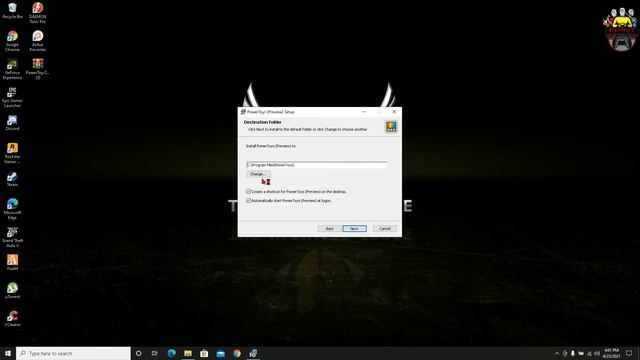Open network status in the tray

(x=589, y=353)
